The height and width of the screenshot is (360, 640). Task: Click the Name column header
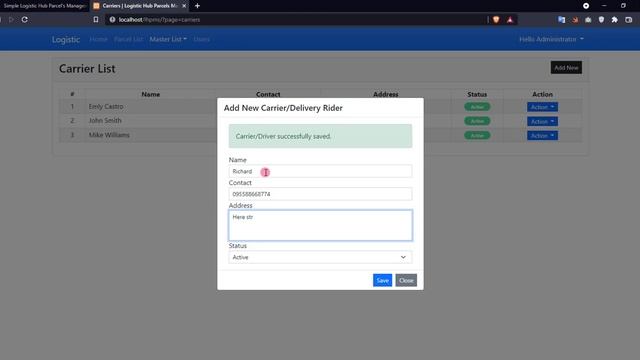click(x=151, y=94)
